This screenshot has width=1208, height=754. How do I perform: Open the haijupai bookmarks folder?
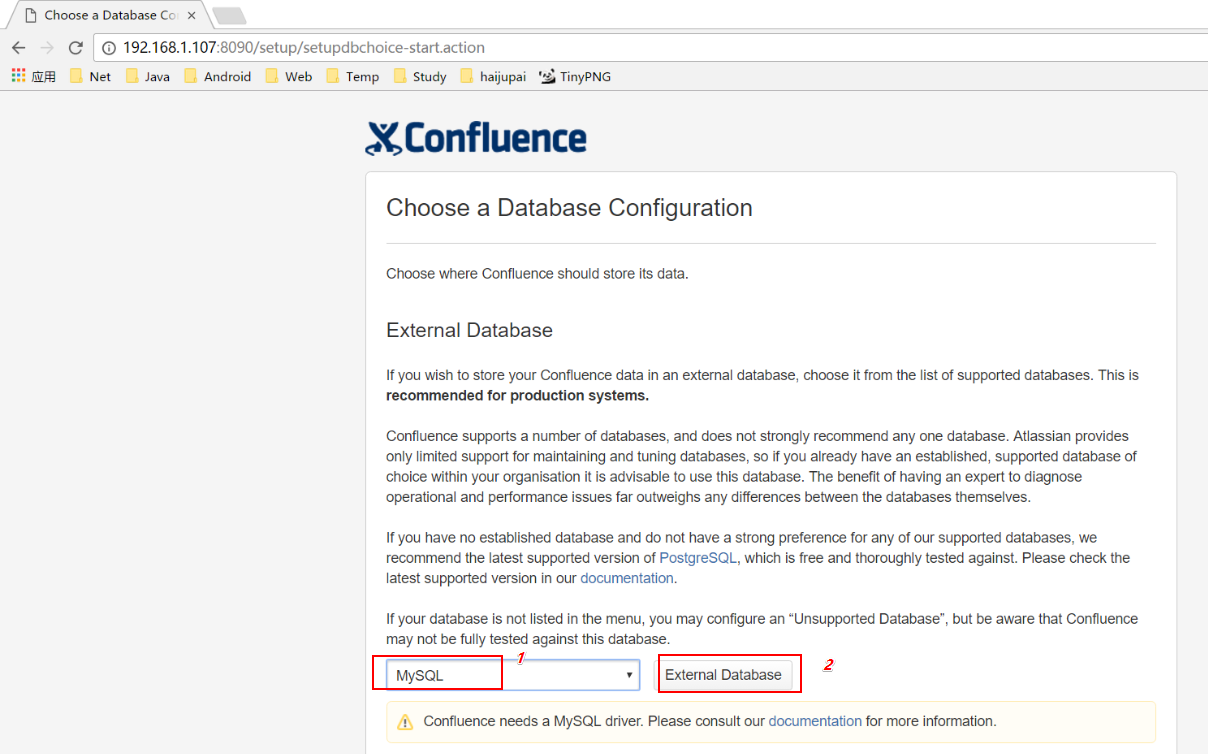point(493,76)
